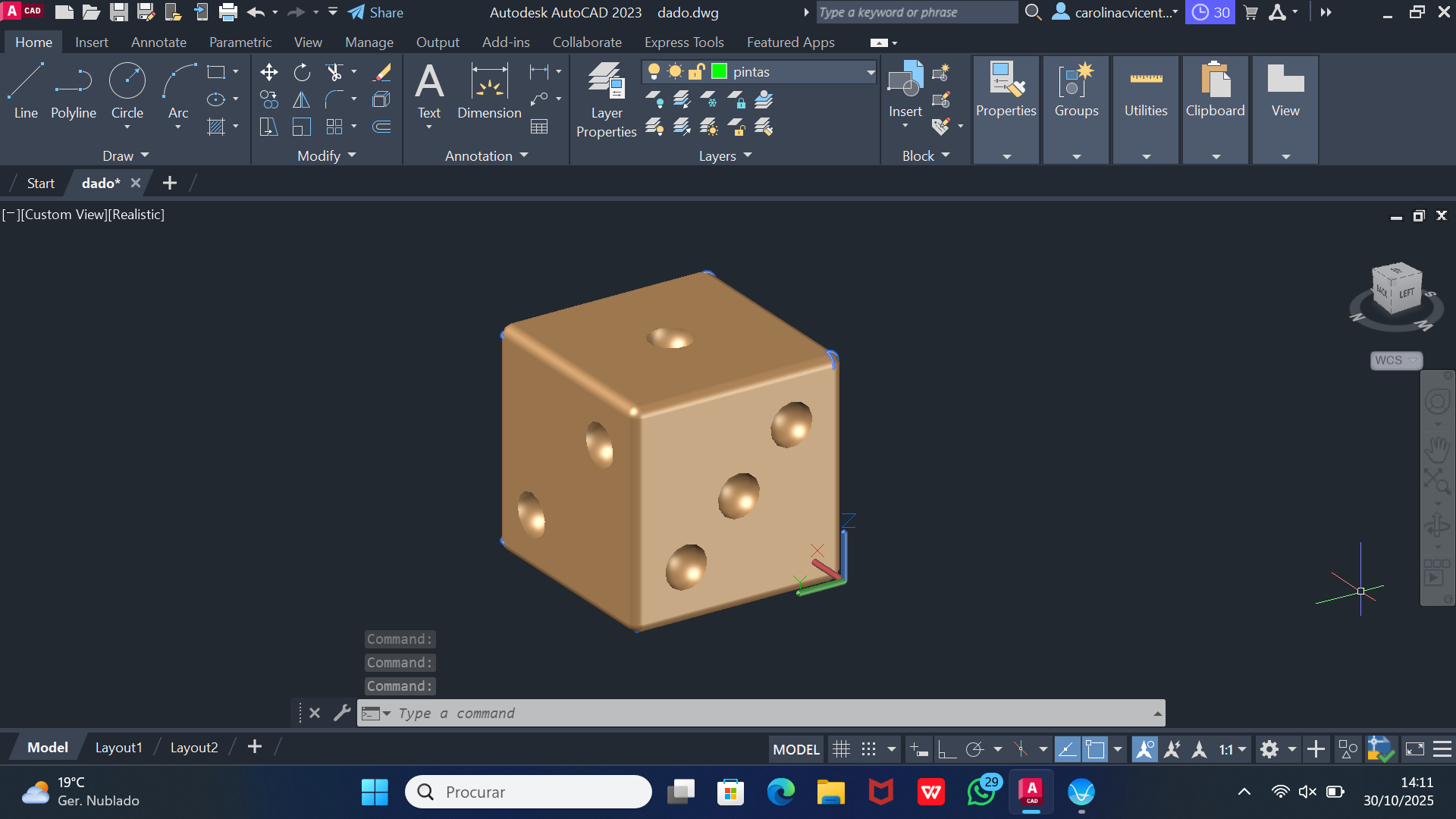The height and width of the screenshot is (819, 1456).
Task: Switch to the Layout1 tab
Action: pyautogui.click(x=118, y=748)
